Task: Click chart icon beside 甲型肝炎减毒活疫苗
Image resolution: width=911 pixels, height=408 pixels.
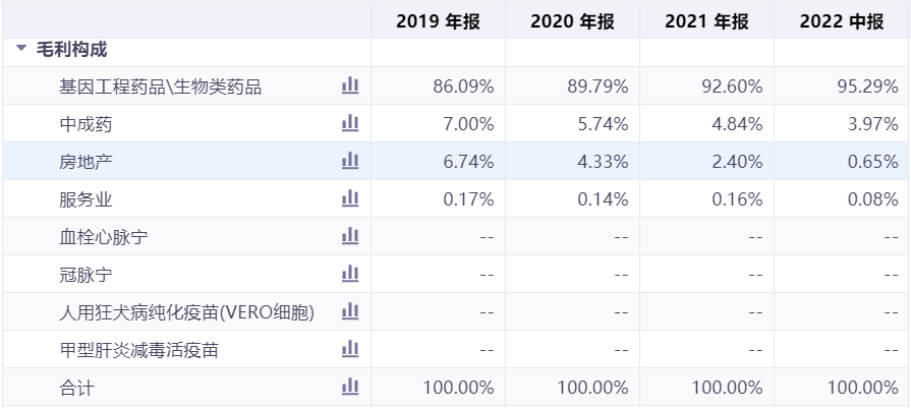Action: 350,348
